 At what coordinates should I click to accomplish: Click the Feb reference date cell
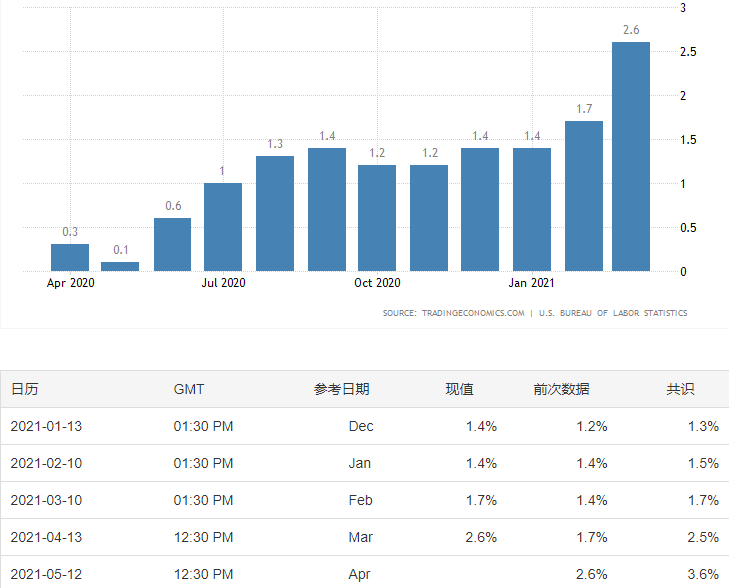[x=360, y=500]
